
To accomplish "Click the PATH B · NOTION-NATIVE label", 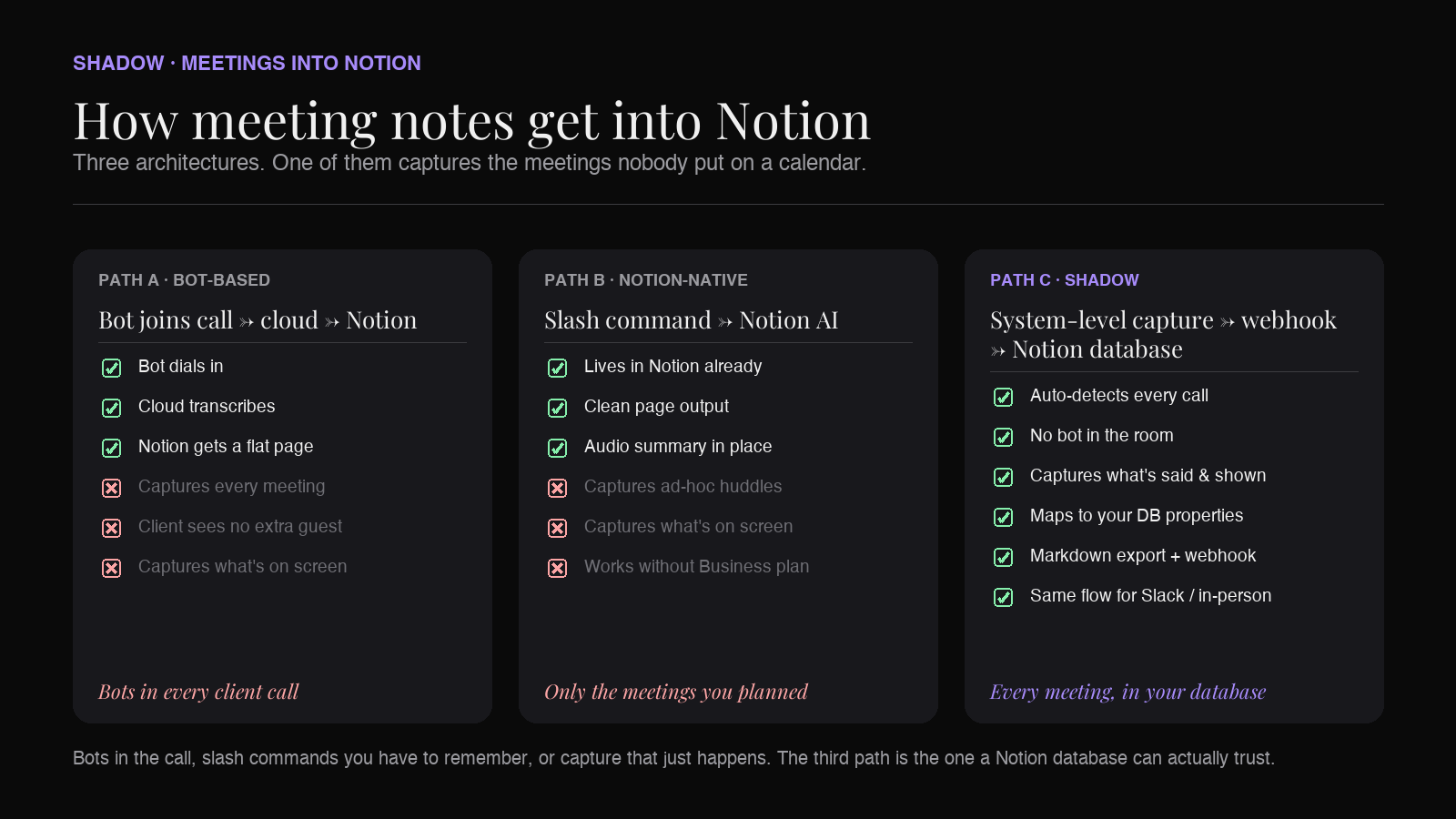I will click(x=646, y=280).
